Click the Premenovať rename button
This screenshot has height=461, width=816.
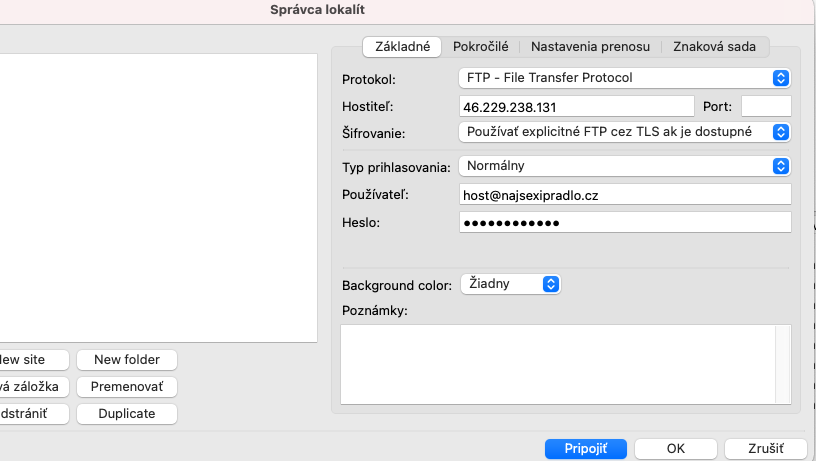point(127,386)
